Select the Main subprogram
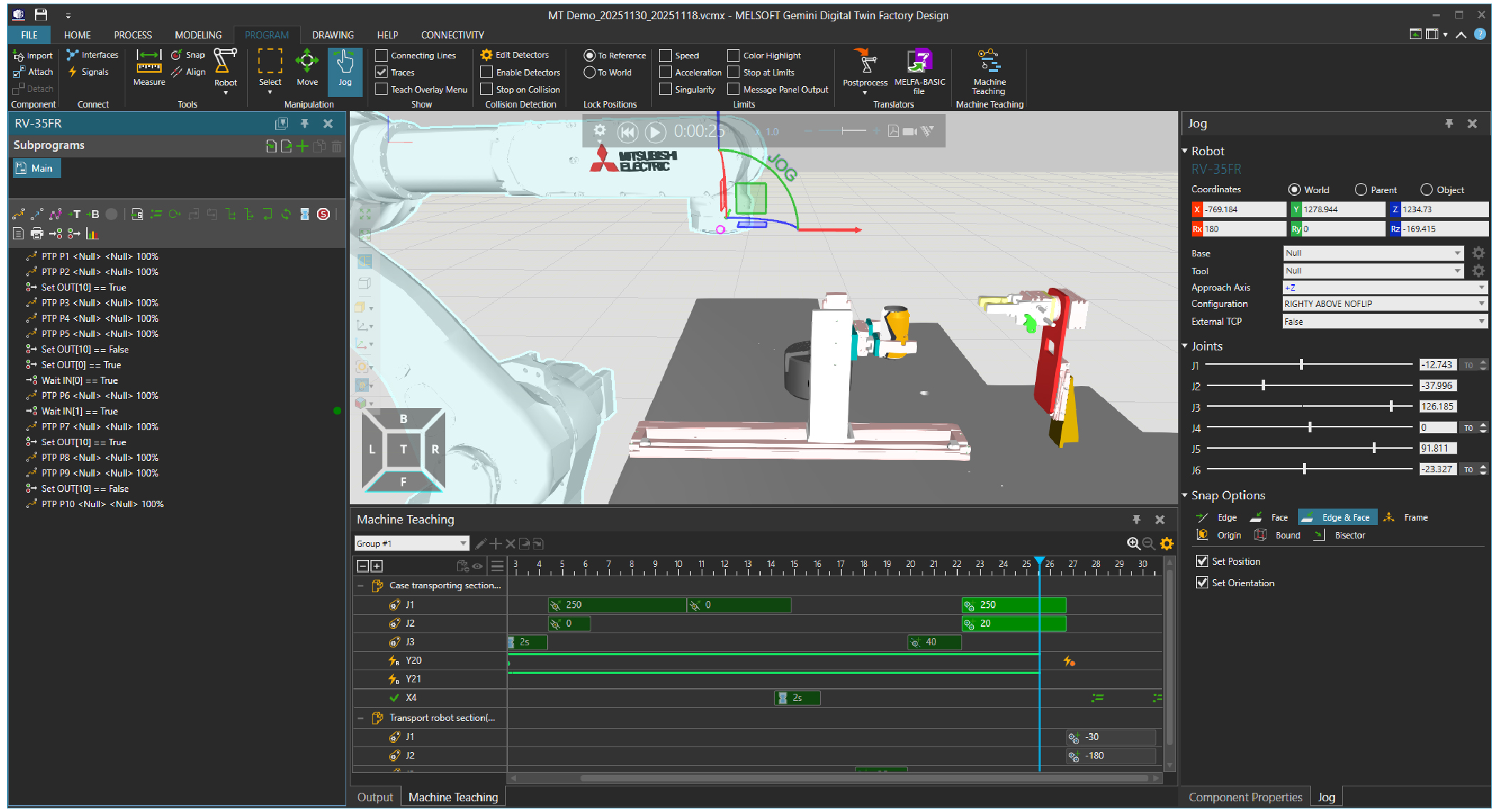Screen dimensions: 1496x812 [36, 169]
